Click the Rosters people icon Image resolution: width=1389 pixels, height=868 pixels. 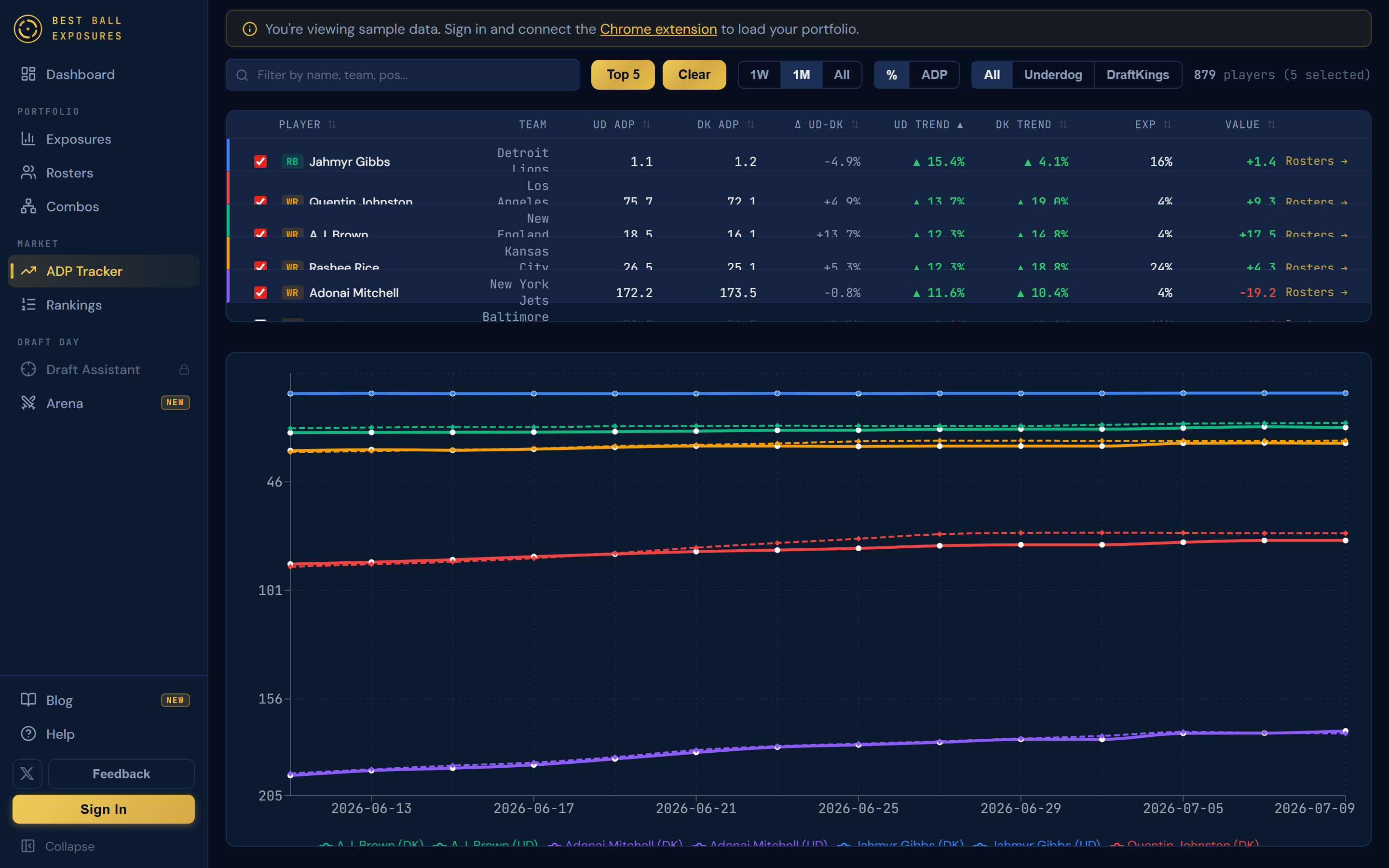(x=28, y=172)
